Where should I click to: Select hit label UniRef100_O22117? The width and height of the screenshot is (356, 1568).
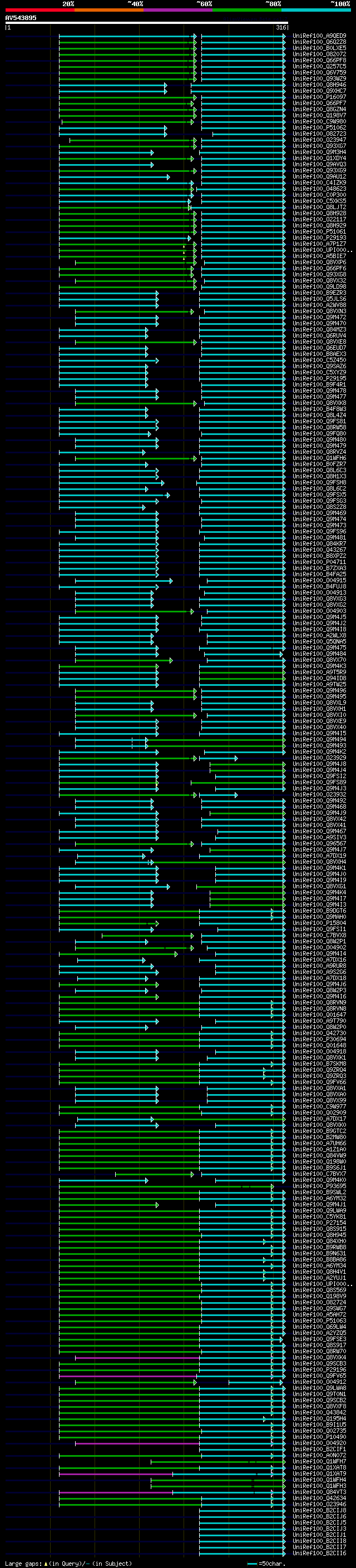pyautogui.click(x=319, y=219)
